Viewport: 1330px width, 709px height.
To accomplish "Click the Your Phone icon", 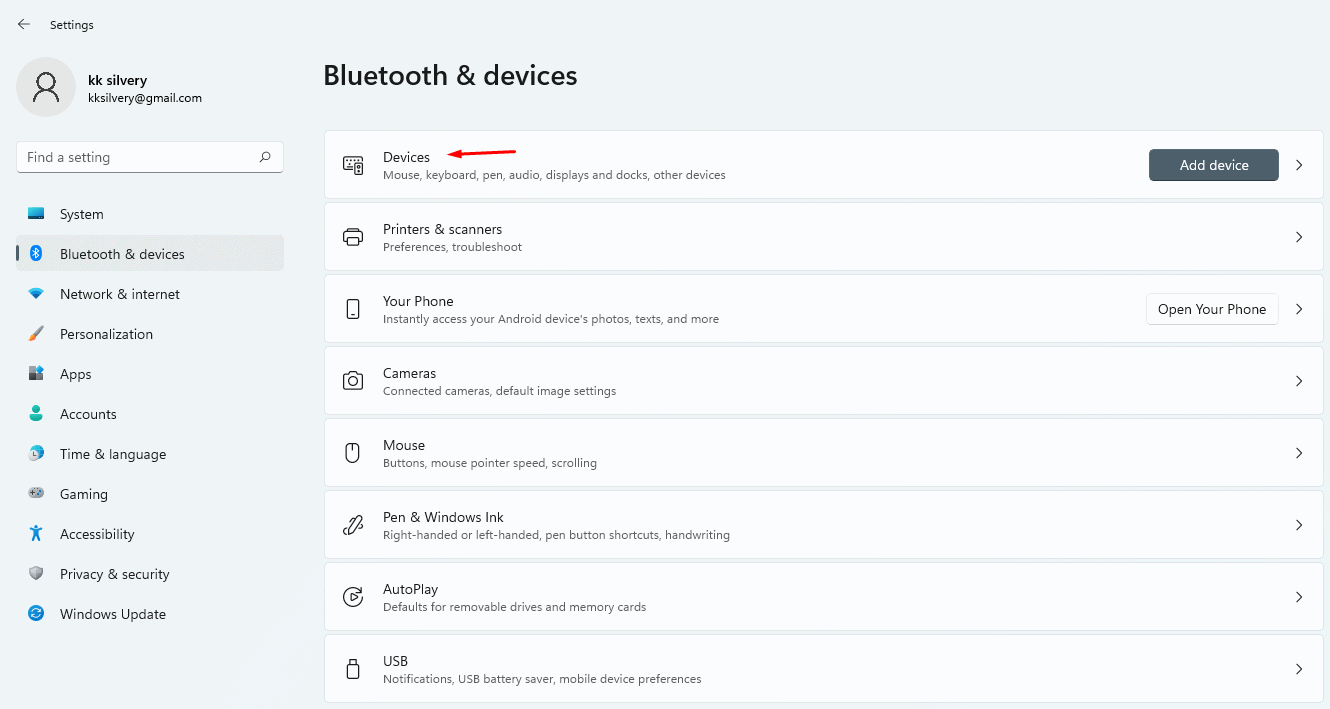I will click(352, 309).
